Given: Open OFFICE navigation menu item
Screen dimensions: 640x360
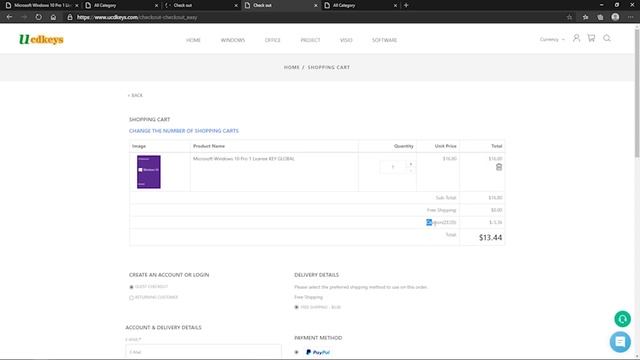Looking at the screenshot, I should coord(272,40).
